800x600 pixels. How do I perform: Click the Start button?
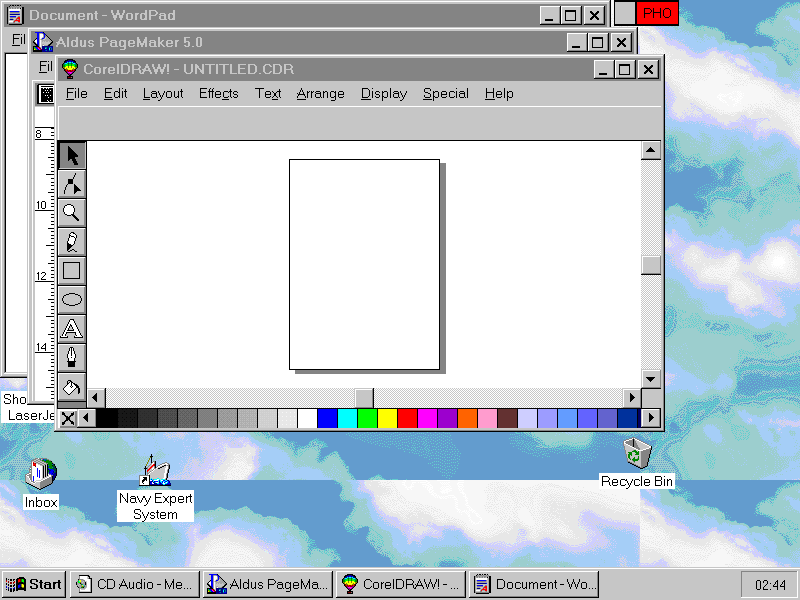click(34, 584)
